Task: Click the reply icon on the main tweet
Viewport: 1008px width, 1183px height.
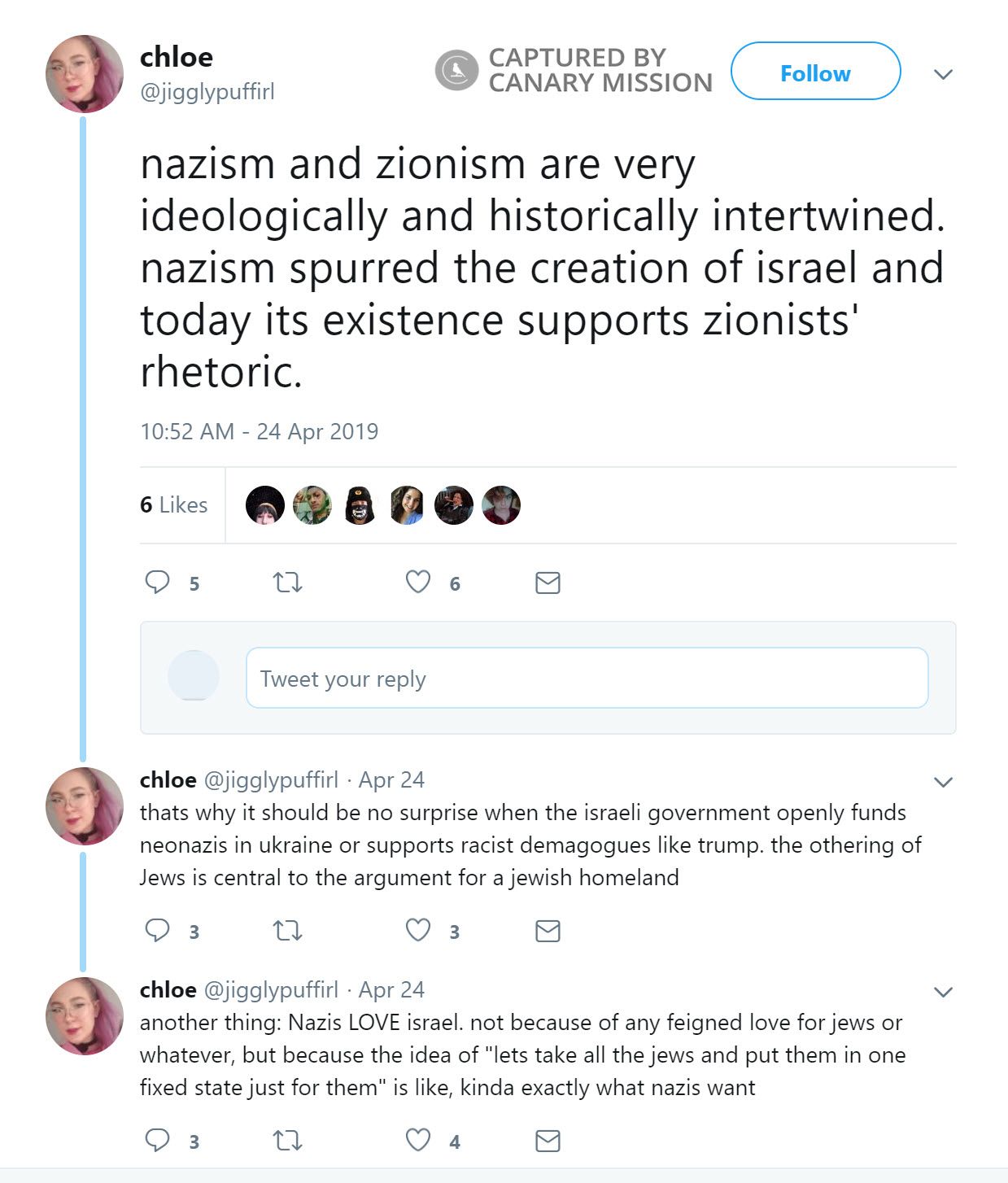Action: pyautogui.click(x=157, y=582)
